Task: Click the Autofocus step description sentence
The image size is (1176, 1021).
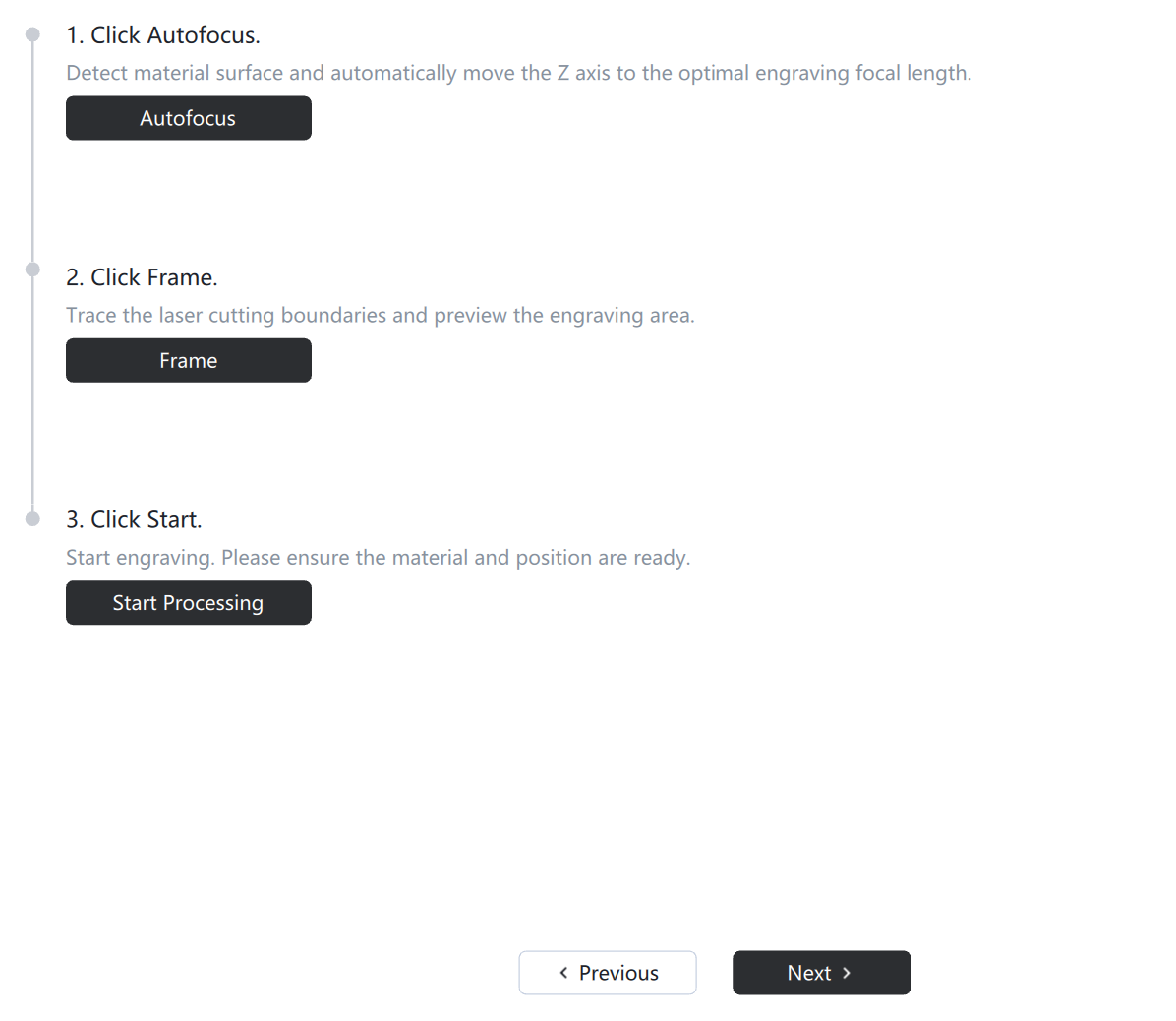Action: click(518, 73)
